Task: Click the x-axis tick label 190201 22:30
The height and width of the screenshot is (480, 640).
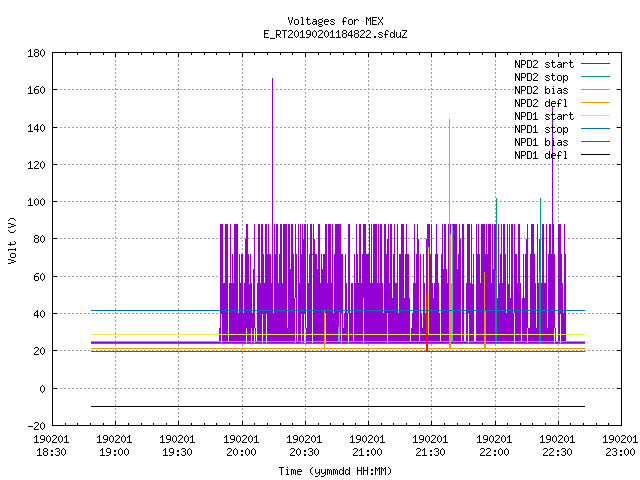Action: tap(557, 445)
